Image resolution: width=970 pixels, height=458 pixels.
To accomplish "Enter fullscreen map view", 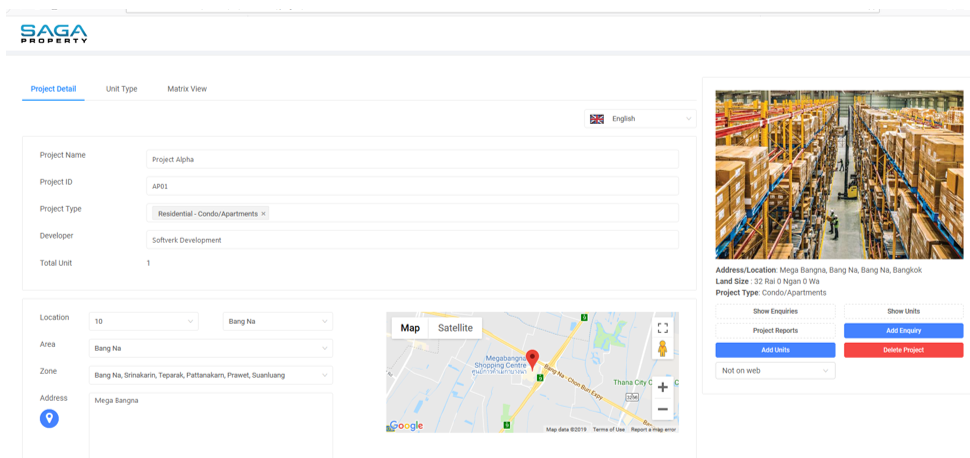I will point(662,328).
